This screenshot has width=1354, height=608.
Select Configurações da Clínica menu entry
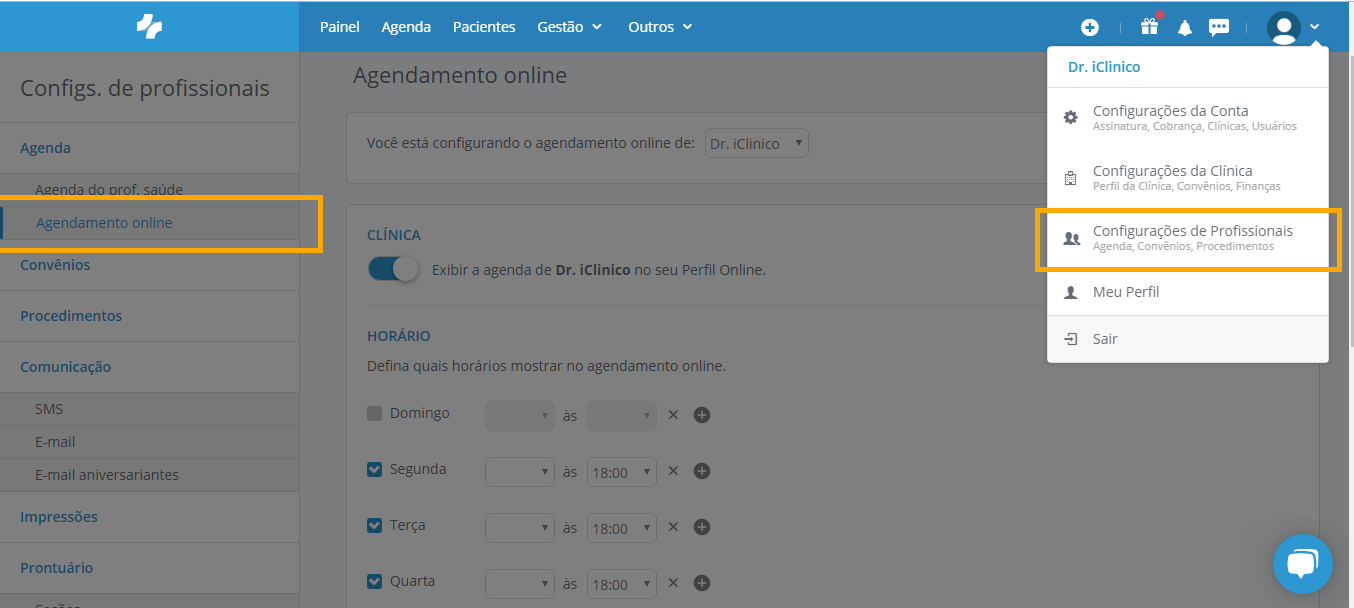[1188, 178]
